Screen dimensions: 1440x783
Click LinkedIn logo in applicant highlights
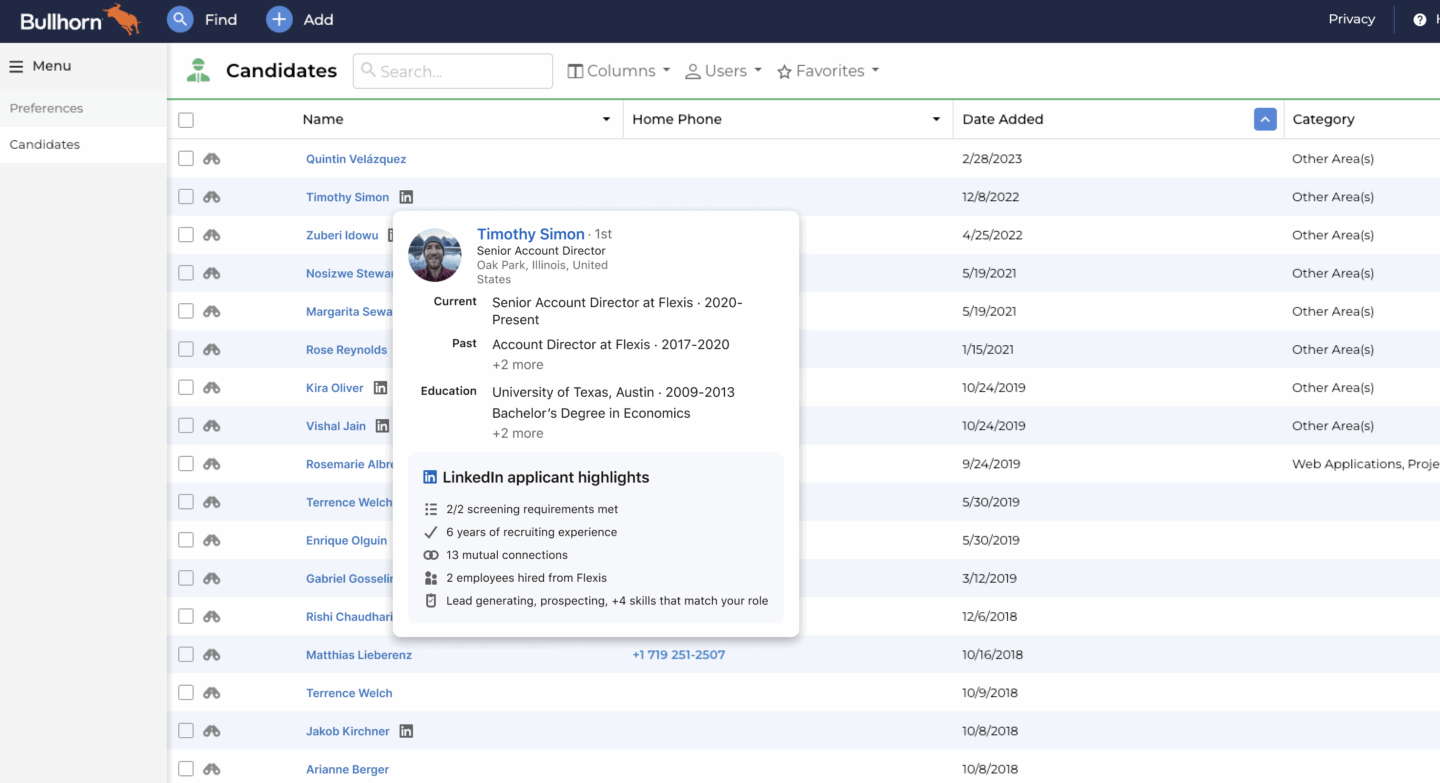click(430, 477)
